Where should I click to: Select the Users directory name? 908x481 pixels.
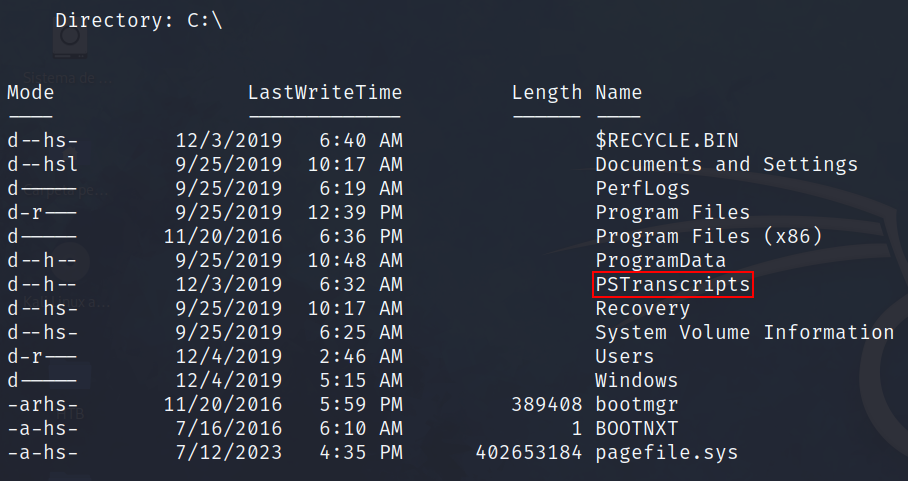point(624,356)
